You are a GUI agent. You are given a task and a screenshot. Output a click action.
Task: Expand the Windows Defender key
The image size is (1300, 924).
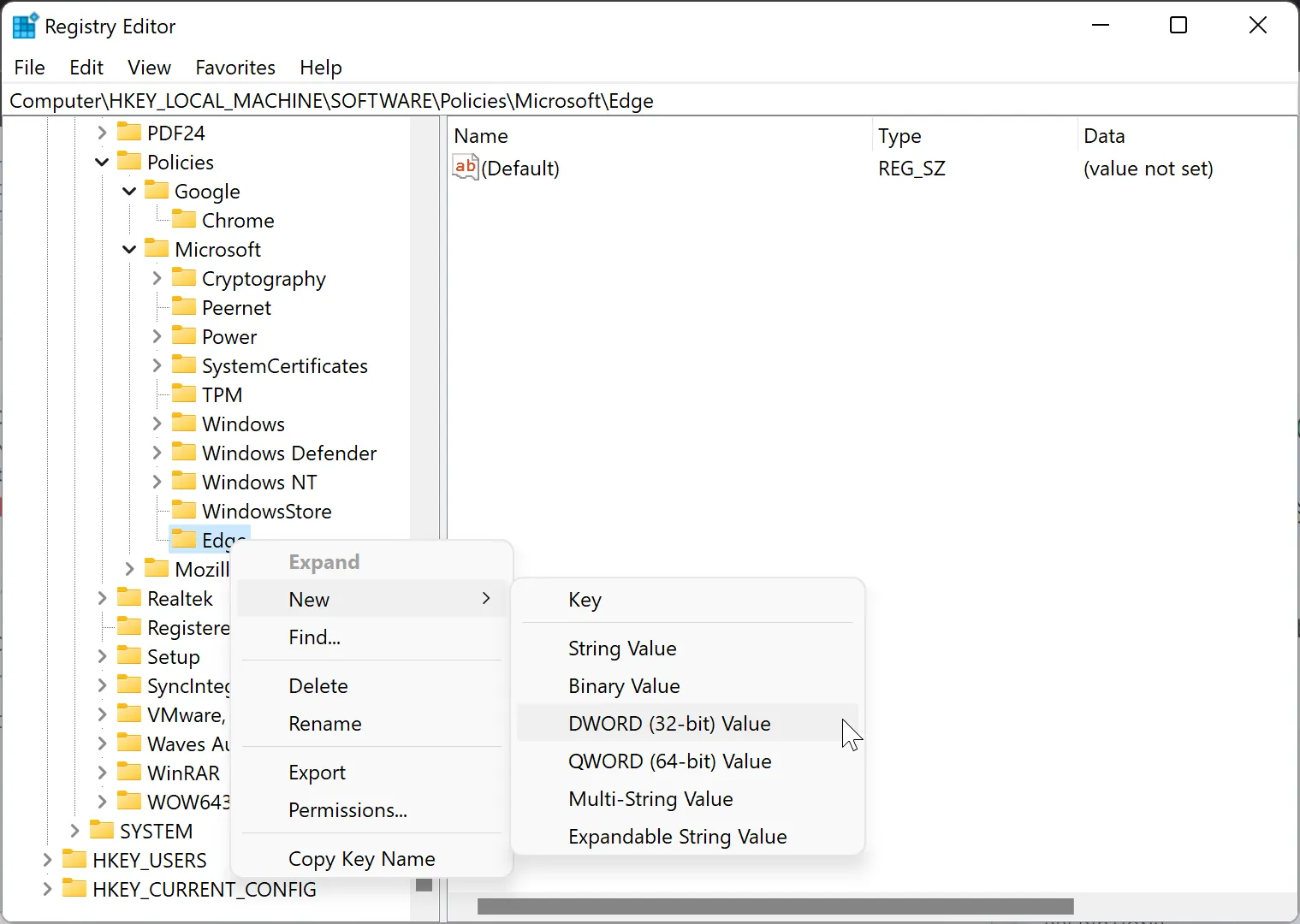pyautogui.click(x=156, y=453)
